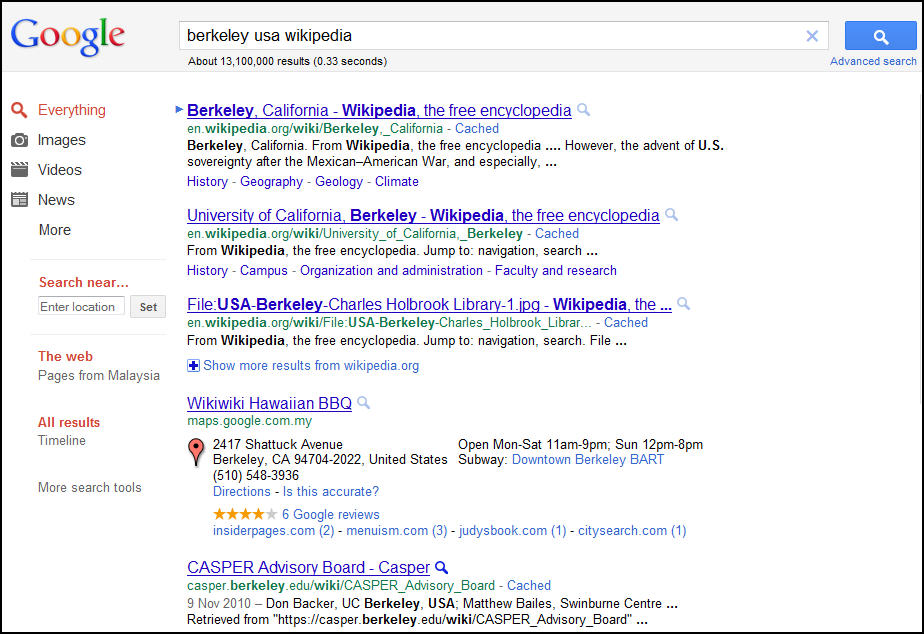
Task: Click Directions link
Action: click(x=242, y=491)
